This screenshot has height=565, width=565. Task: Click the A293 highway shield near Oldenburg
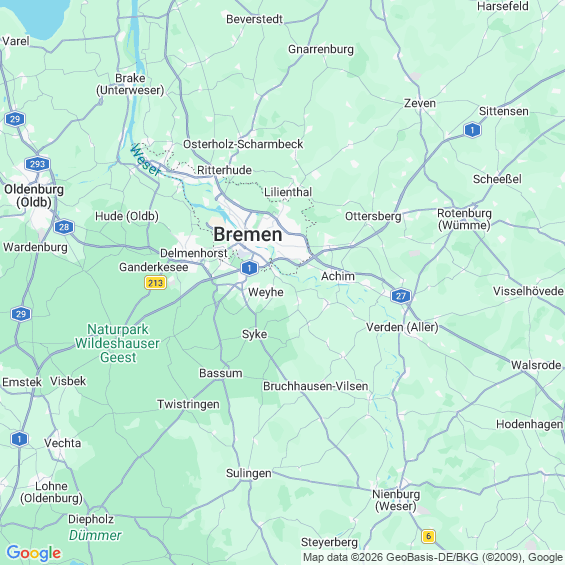[x=37, y=164]
